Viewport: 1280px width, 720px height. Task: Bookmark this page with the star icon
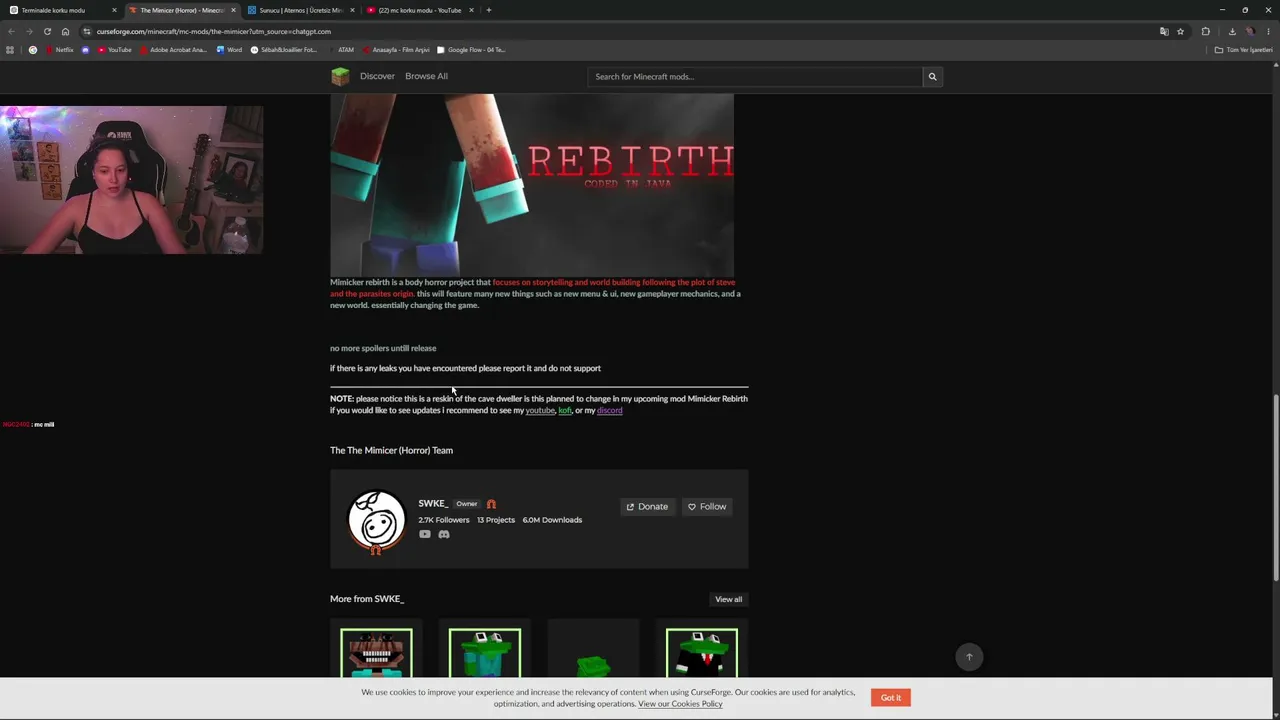(x=1180, y=31)
